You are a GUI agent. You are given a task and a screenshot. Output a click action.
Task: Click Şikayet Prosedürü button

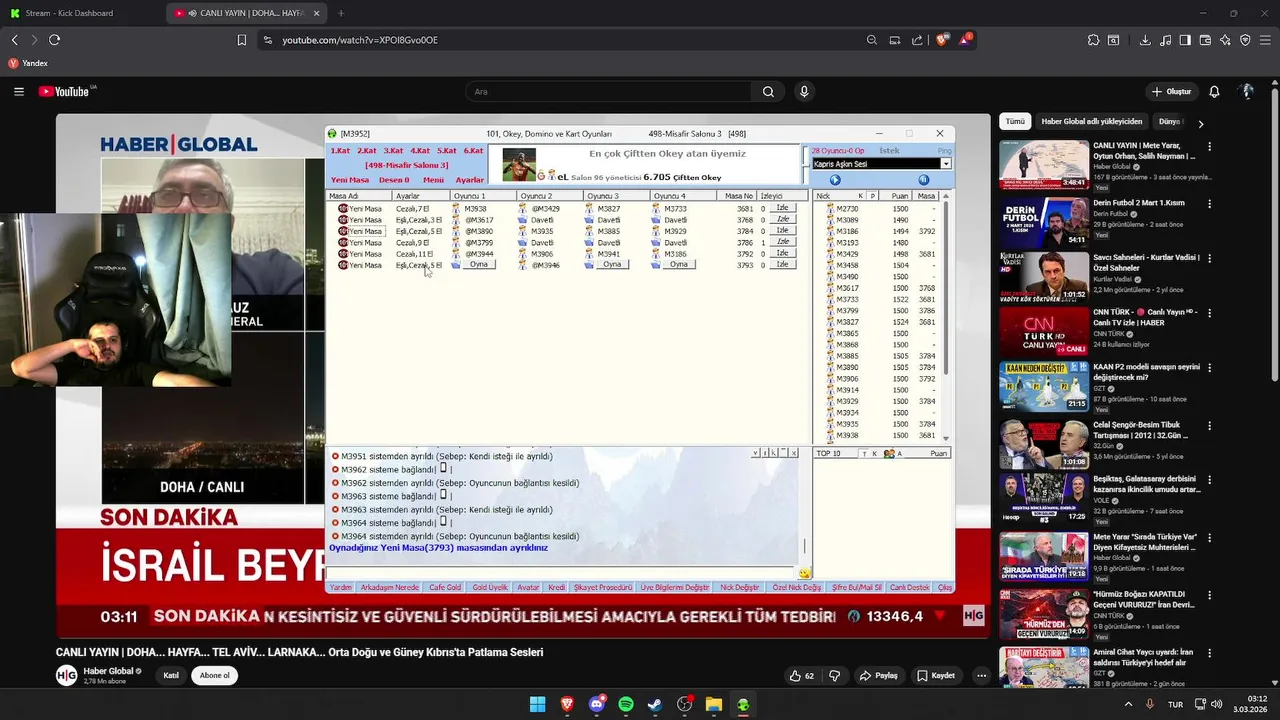click(x=603, y=588)
